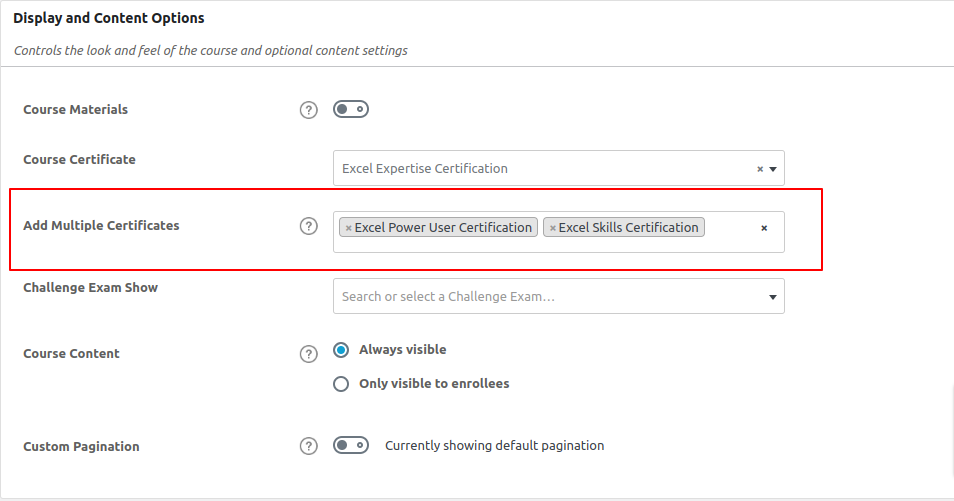
Task: Click the Excel Expertise Certification selection box
Action: tap(540, 169)
